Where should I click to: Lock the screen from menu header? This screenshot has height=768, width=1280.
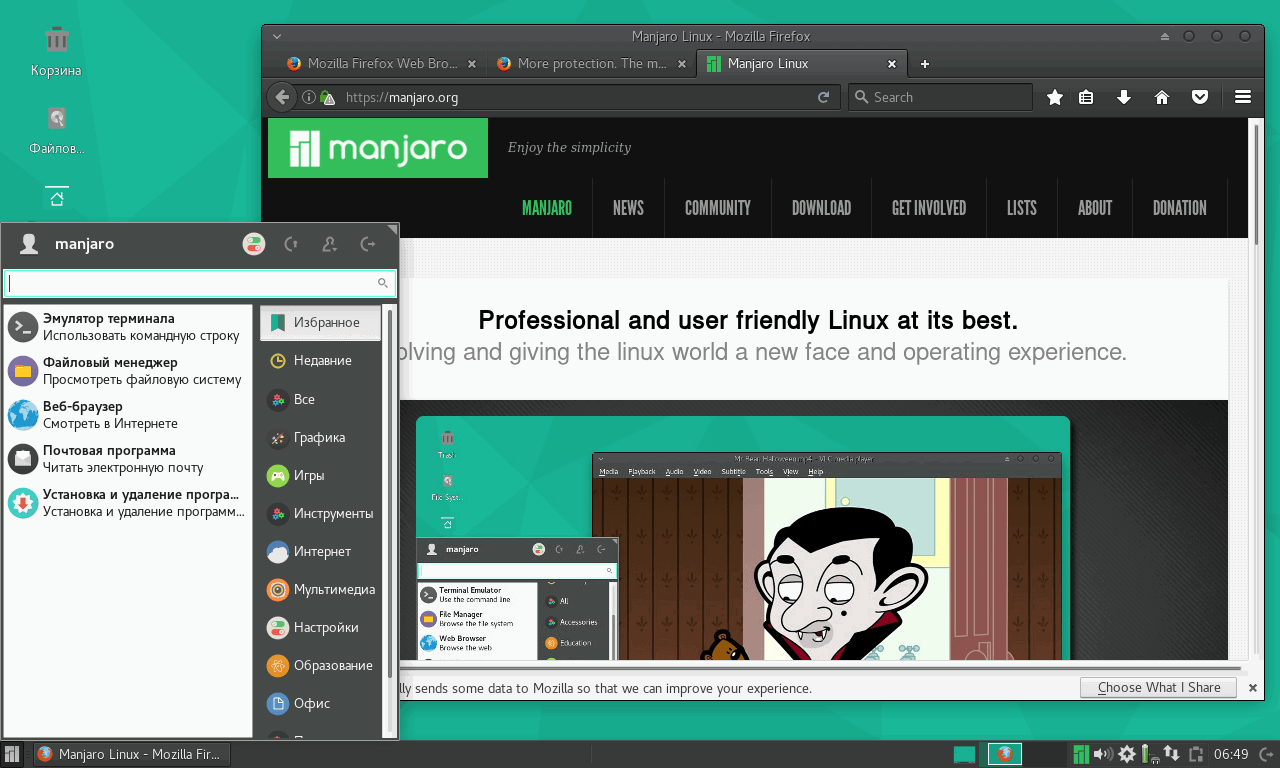291,244
